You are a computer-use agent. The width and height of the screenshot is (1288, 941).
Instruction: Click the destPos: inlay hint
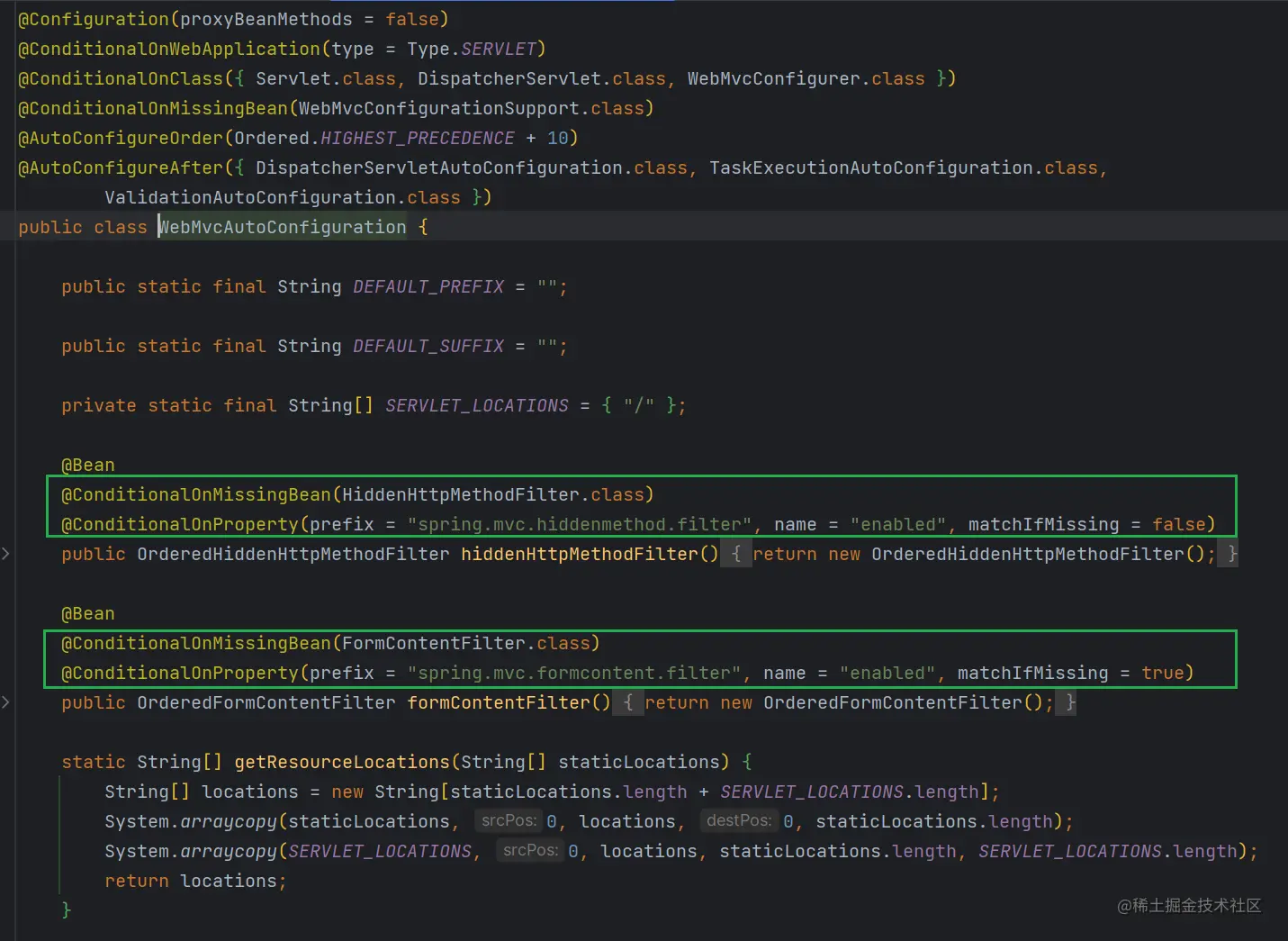pyautogui.click(x=739, y=821)
